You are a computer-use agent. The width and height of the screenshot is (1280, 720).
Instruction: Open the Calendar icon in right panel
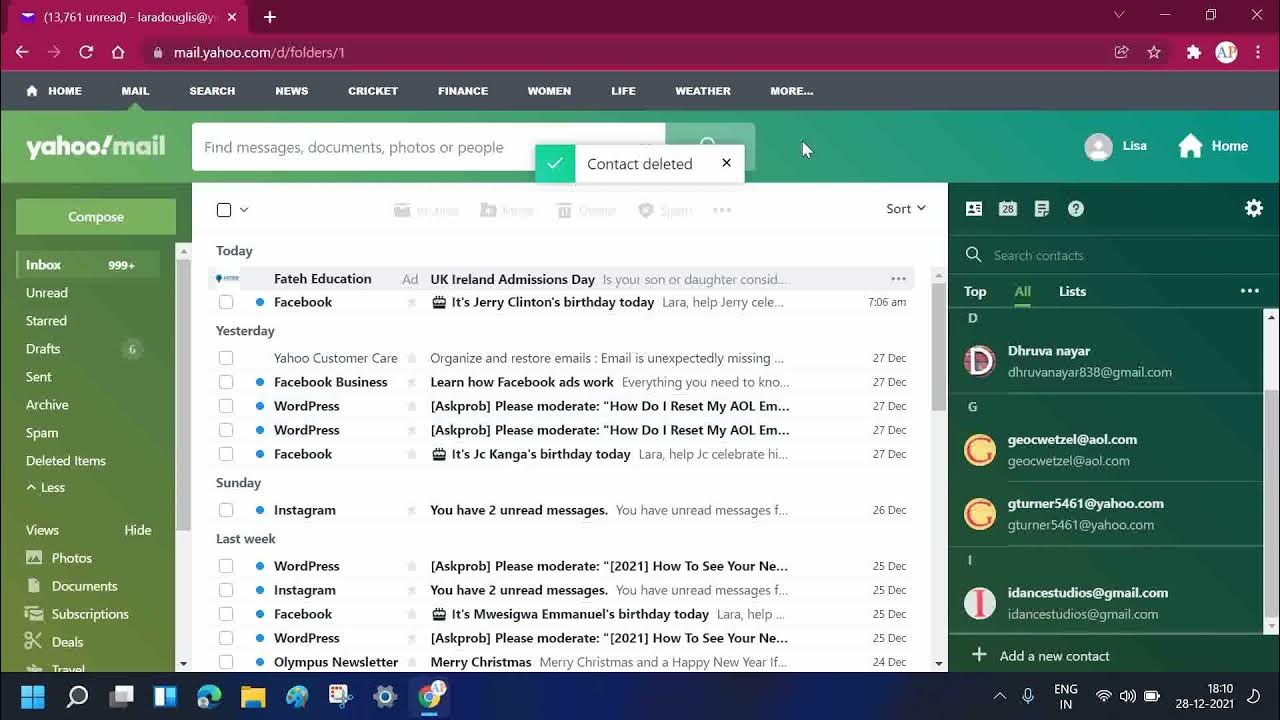tap(1008, 209)
